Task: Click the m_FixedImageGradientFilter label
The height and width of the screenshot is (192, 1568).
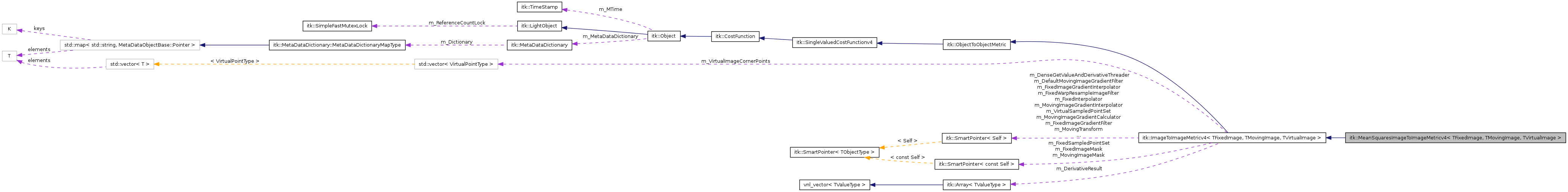Action: (1079, 123)
